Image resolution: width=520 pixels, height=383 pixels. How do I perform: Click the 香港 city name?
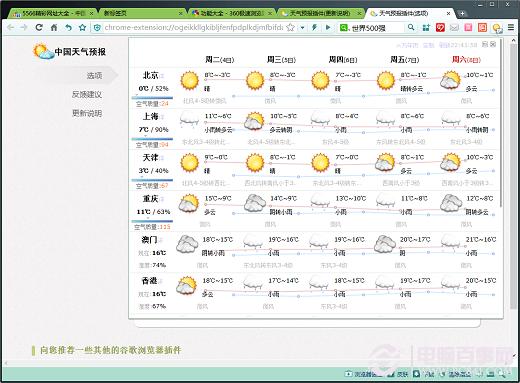(x=149, y=281)
